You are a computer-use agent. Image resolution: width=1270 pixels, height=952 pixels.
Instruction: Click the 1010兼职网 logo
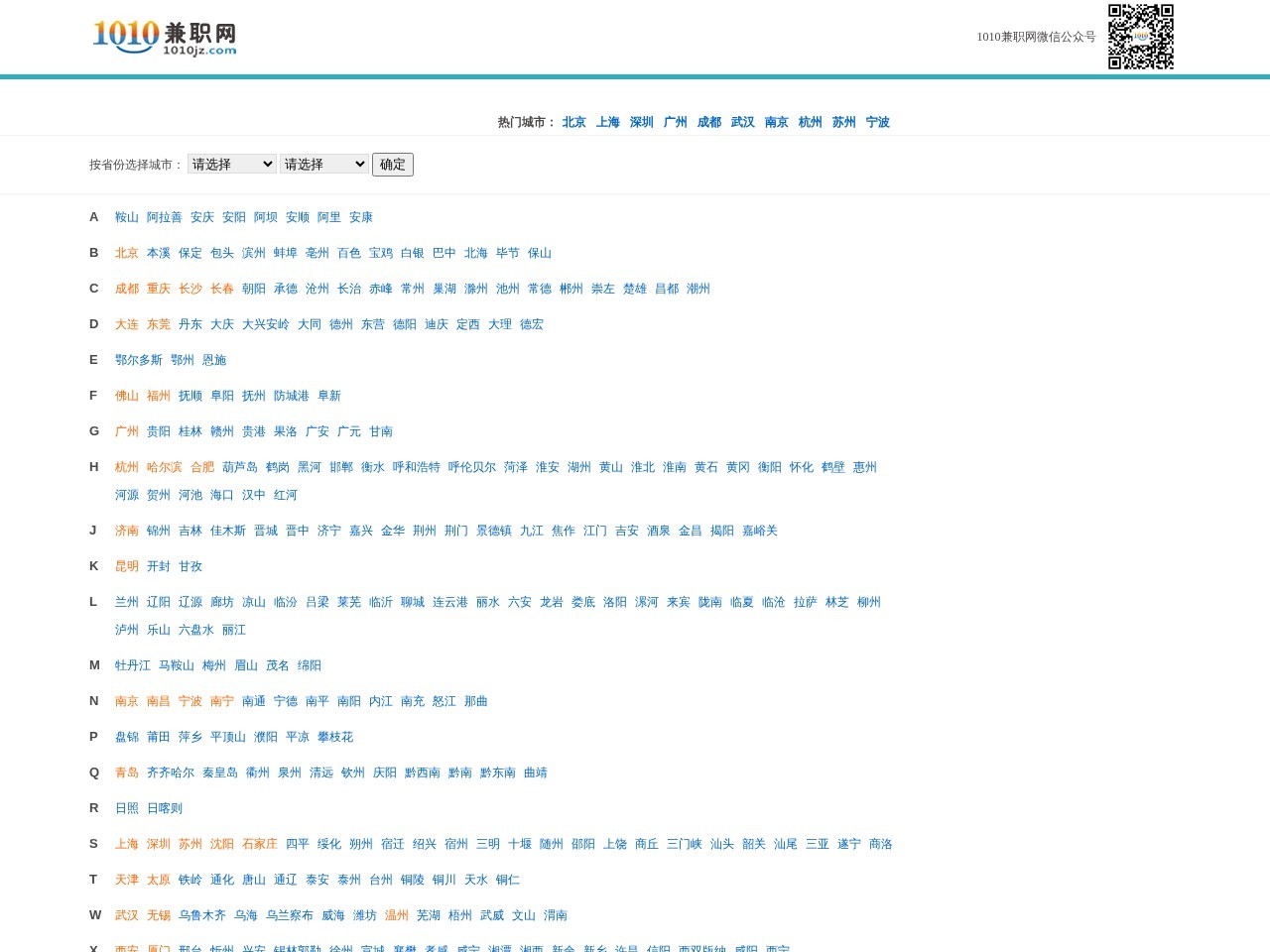165,37
